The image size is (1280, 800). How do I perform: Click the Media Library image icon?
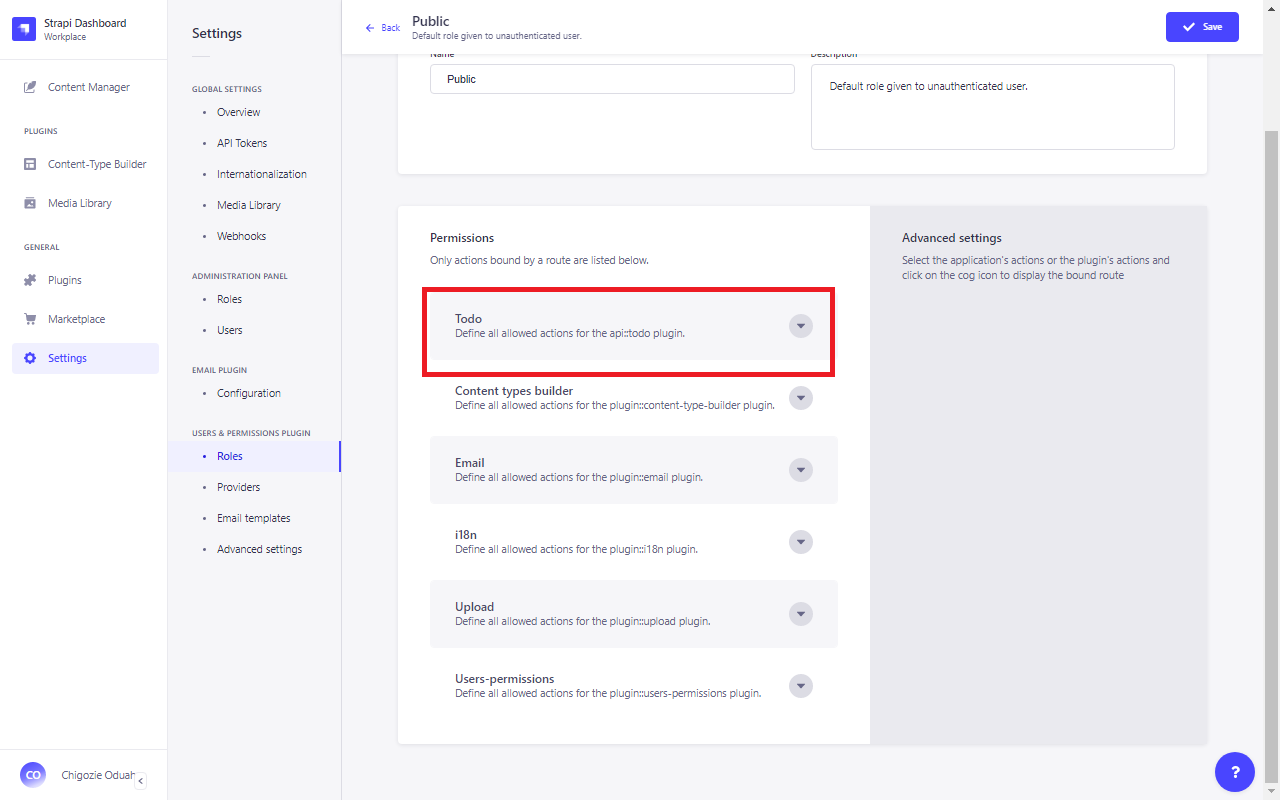click(x=30, y=203)
